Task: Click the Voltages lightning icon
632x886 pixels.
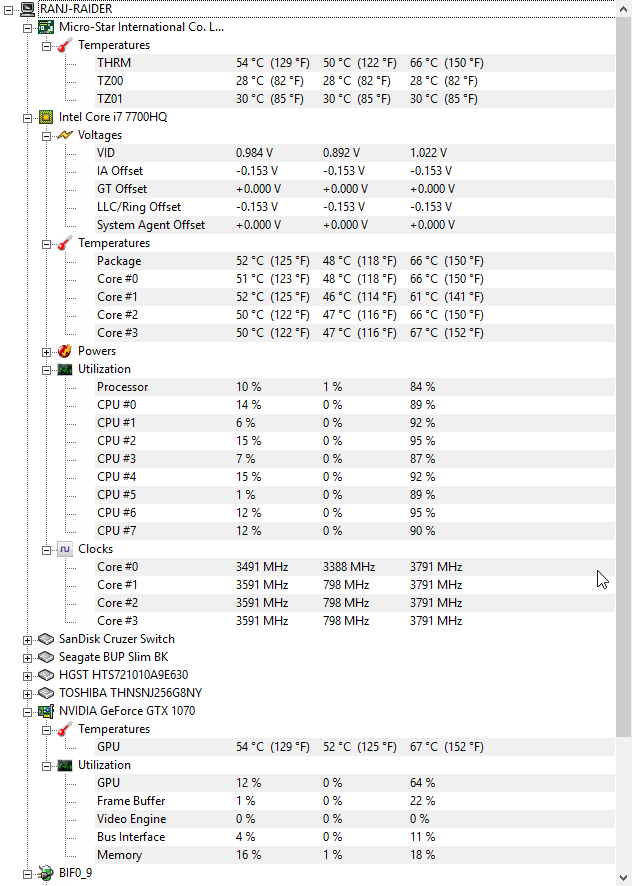Action: [65, 135]
